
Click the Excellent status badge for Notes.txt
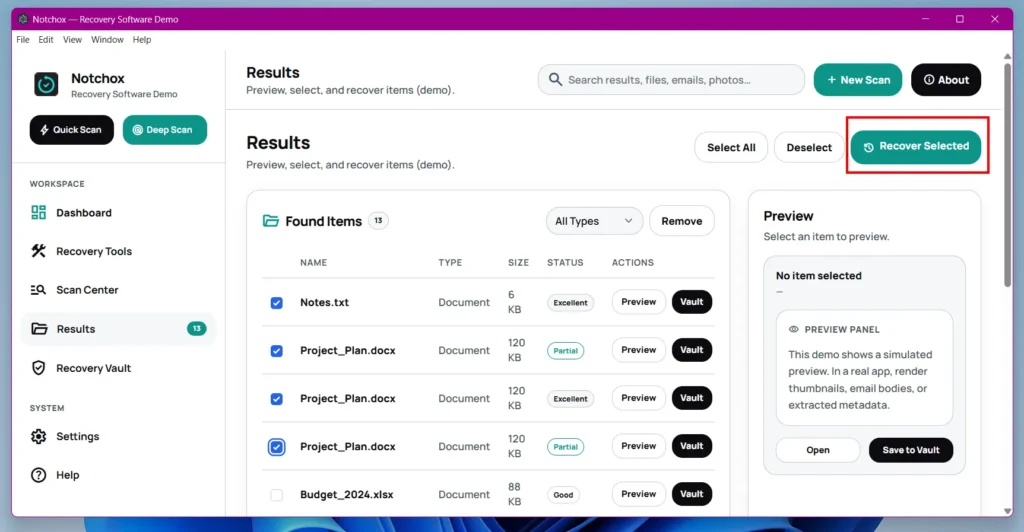(x=570, y=302)
